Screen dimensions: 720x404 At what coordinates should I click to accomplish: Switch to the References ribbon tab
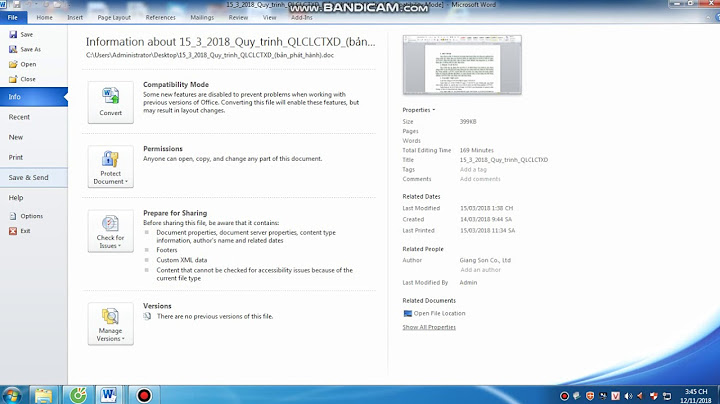(160, 17)
